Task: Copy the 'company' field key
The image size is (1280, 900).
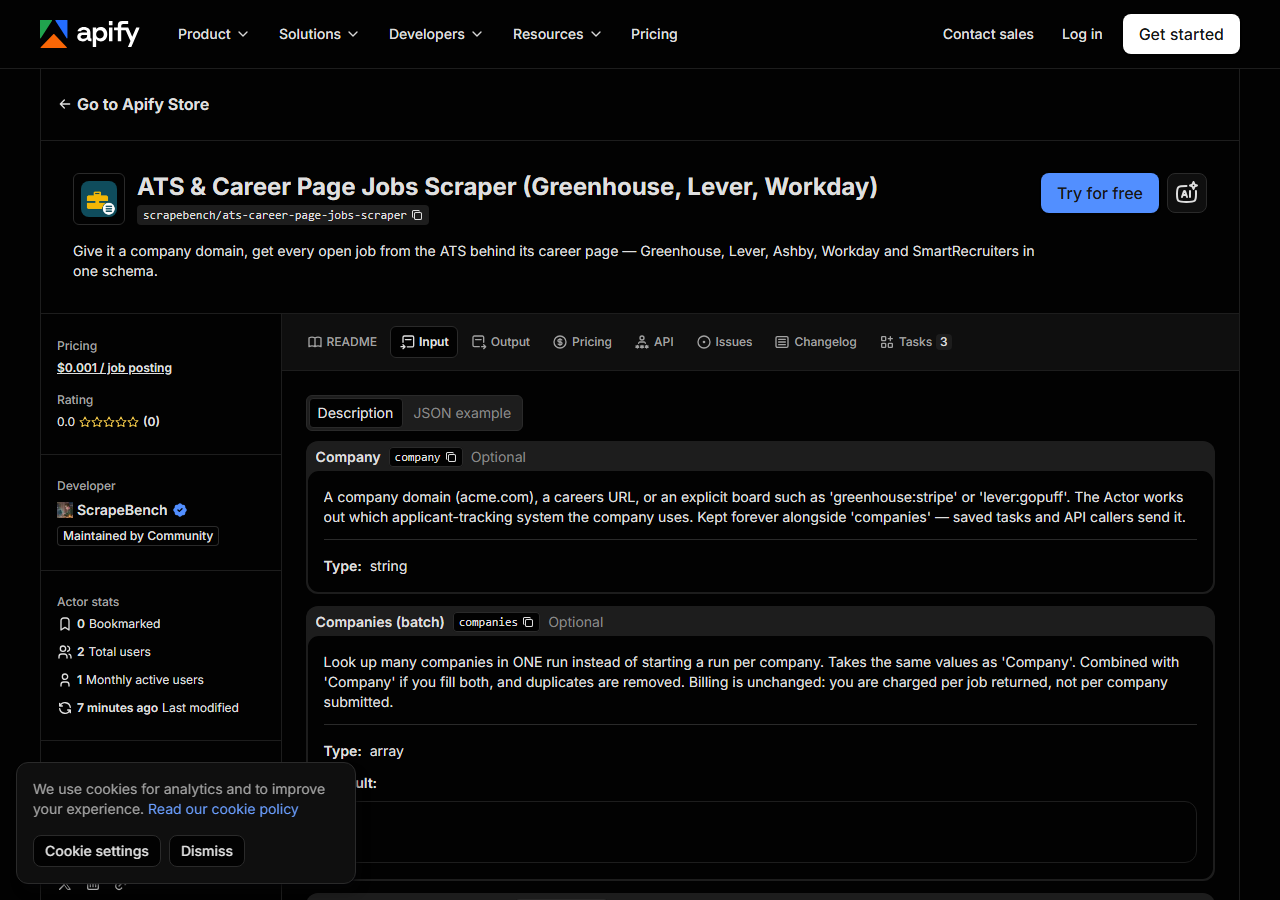Action: 451,457
